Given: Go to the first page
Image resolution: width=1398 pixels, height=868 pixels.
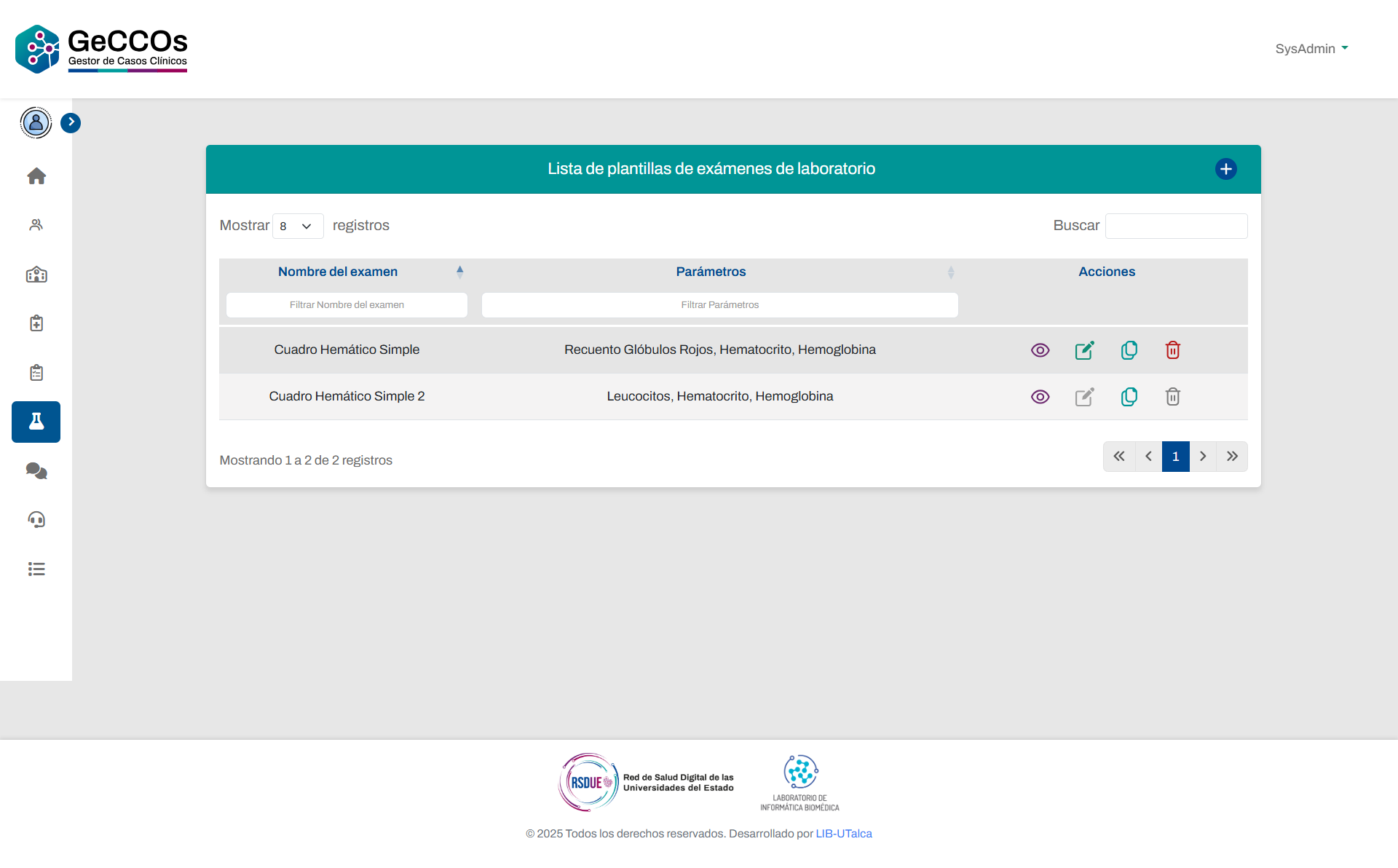Looking at the screenshot, I should click(x=1119, y=457).
